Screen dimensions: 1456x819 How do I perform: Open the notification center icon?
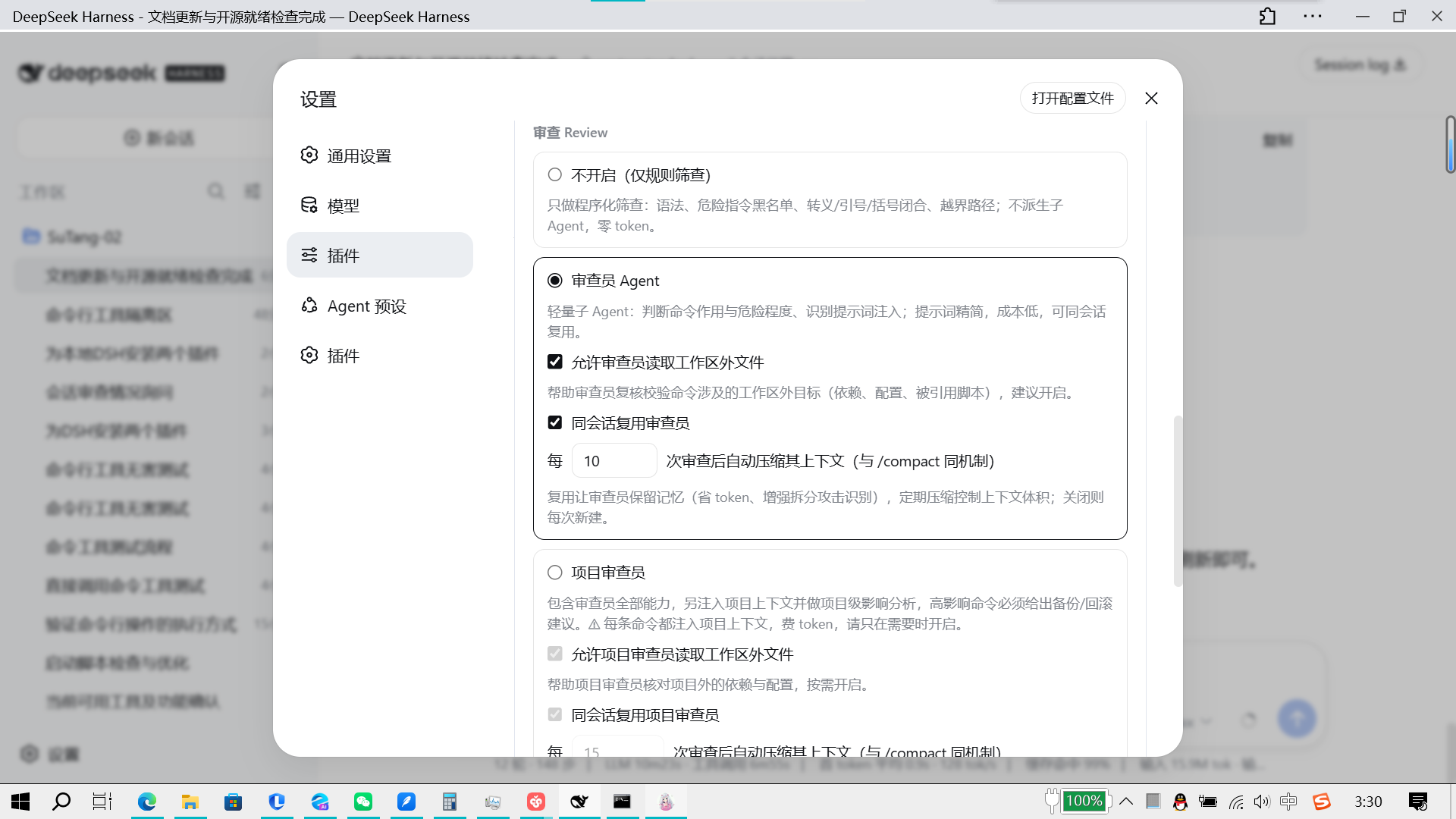(1418, 802)
